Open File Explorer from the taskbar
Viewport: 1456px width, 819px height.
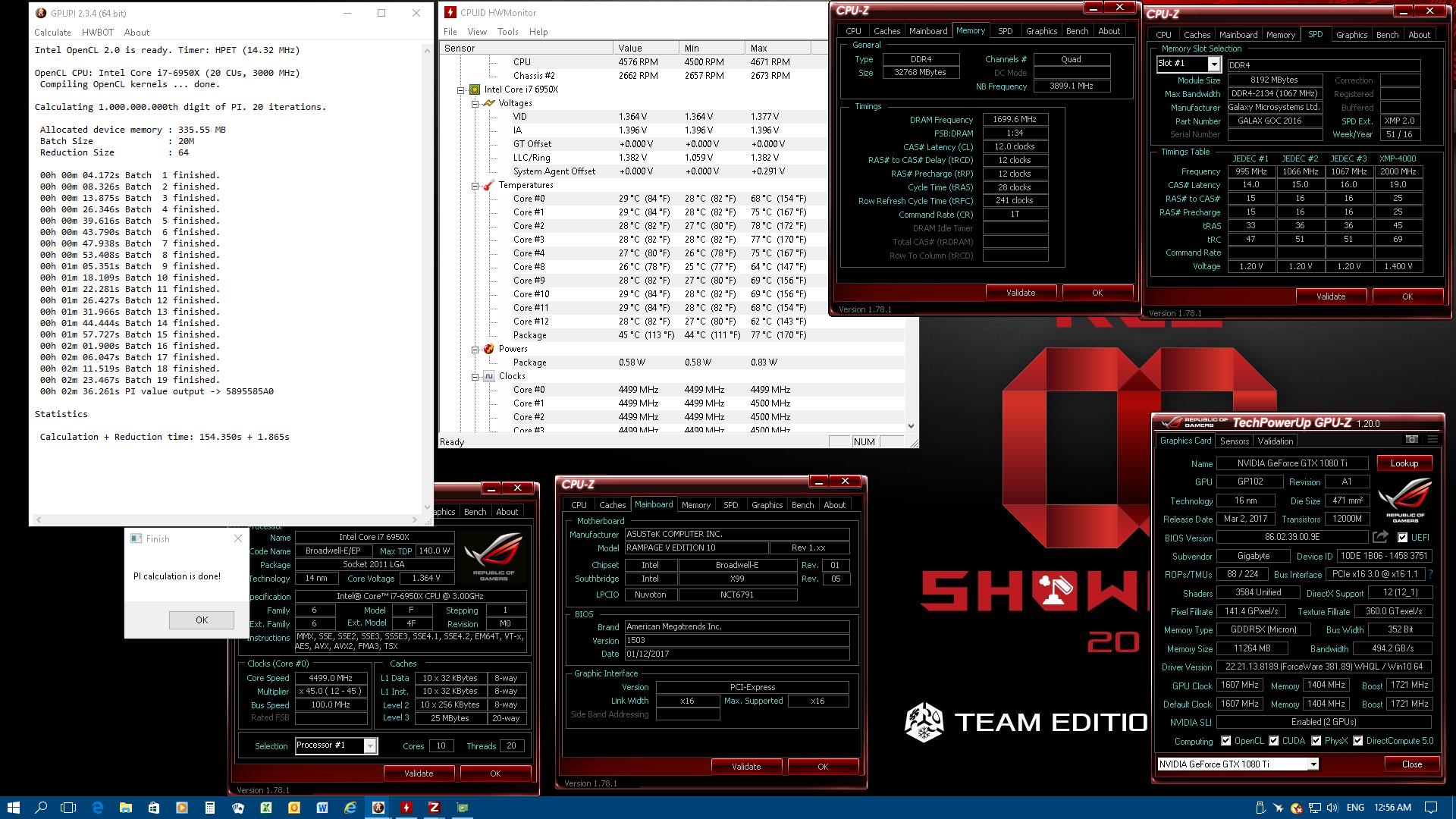126,808
